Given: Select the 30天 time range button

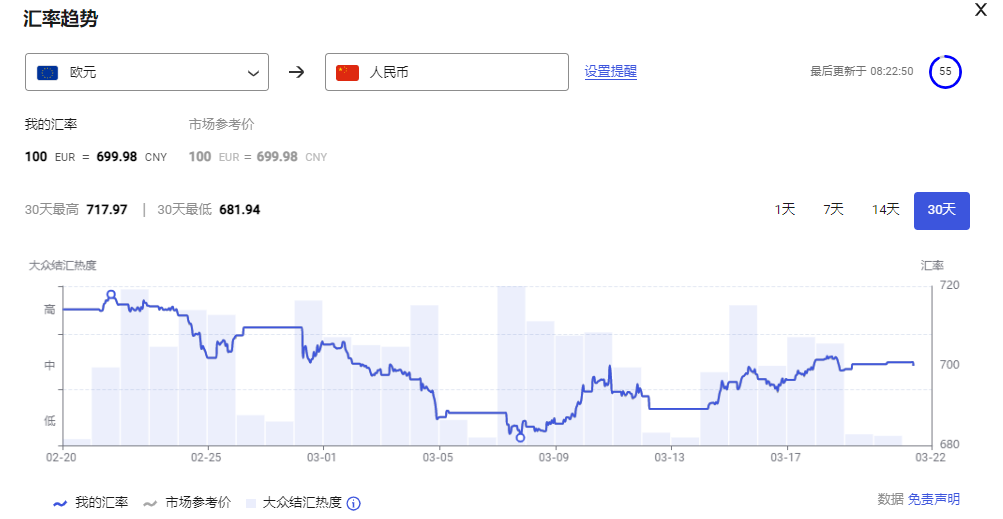Looking at the screenshot, I should click(x=941, y=210).
